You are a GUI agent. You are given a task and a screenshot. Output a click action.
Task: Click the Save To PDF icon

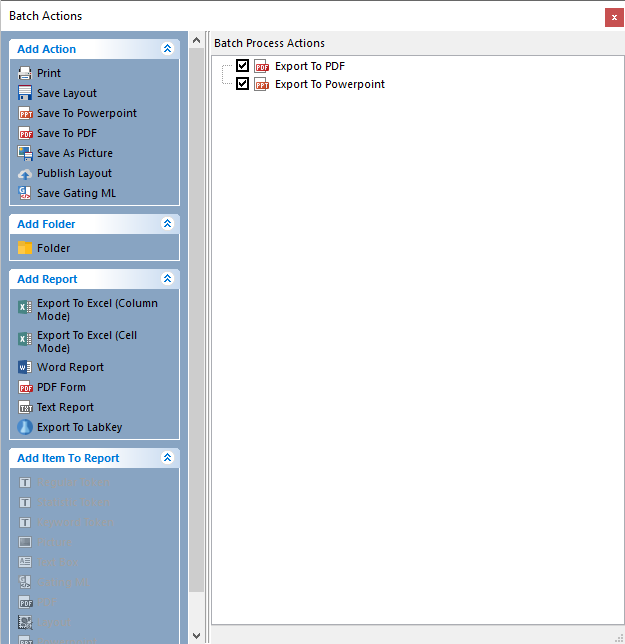[25, 133]
